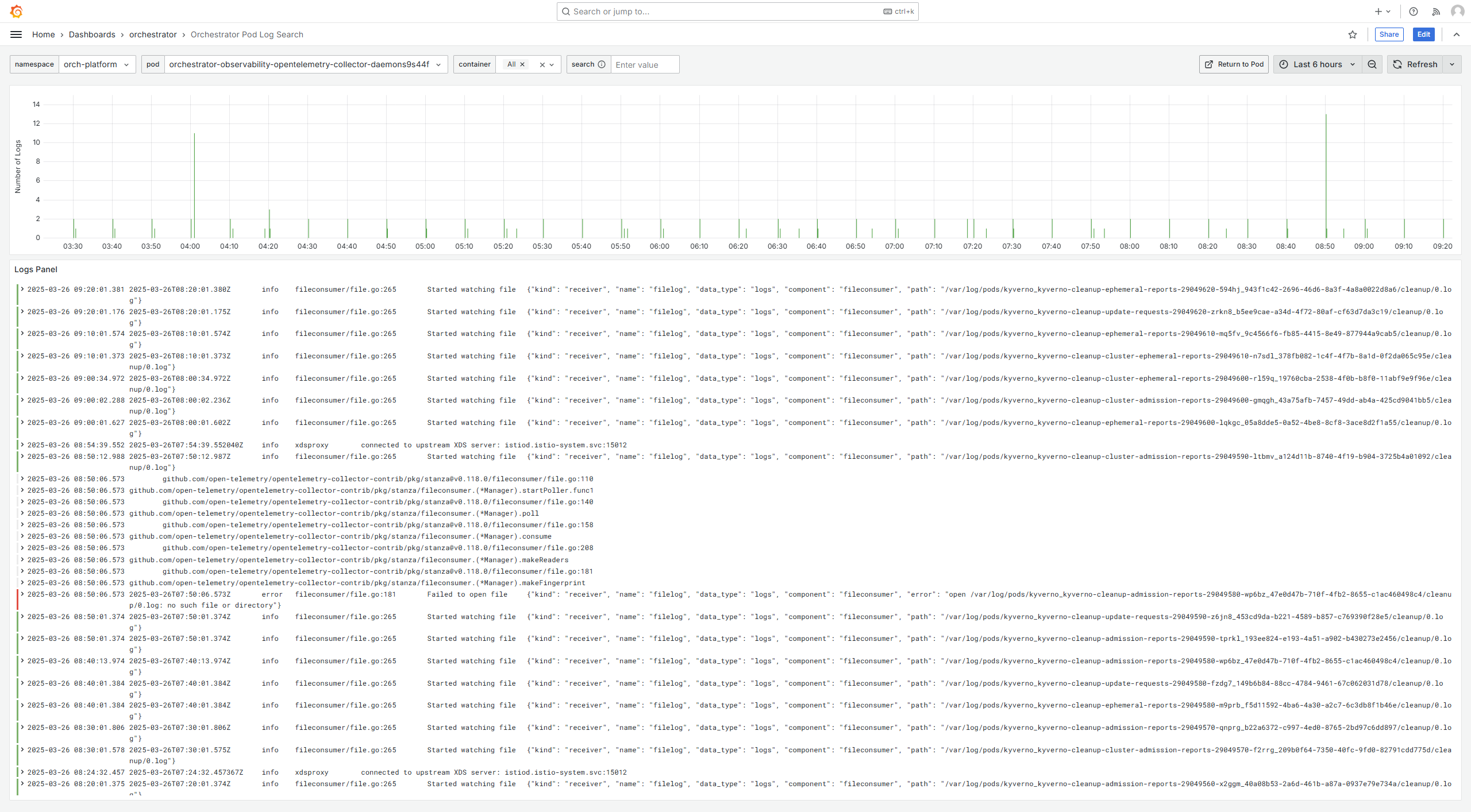Click the Grafana logo icon
The image size is (1471, 812).
tap(16, 11)
